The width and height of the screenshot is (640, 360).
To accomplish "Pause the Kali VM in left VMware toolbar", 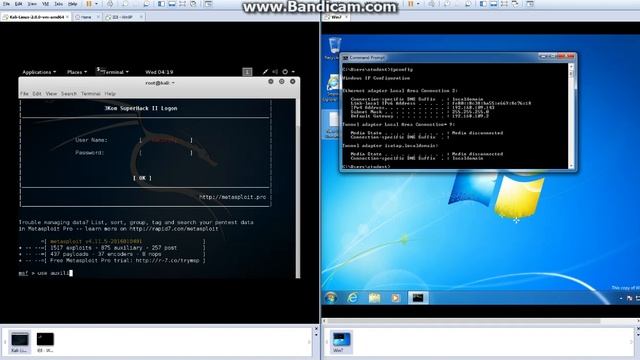I will [89, 4].
